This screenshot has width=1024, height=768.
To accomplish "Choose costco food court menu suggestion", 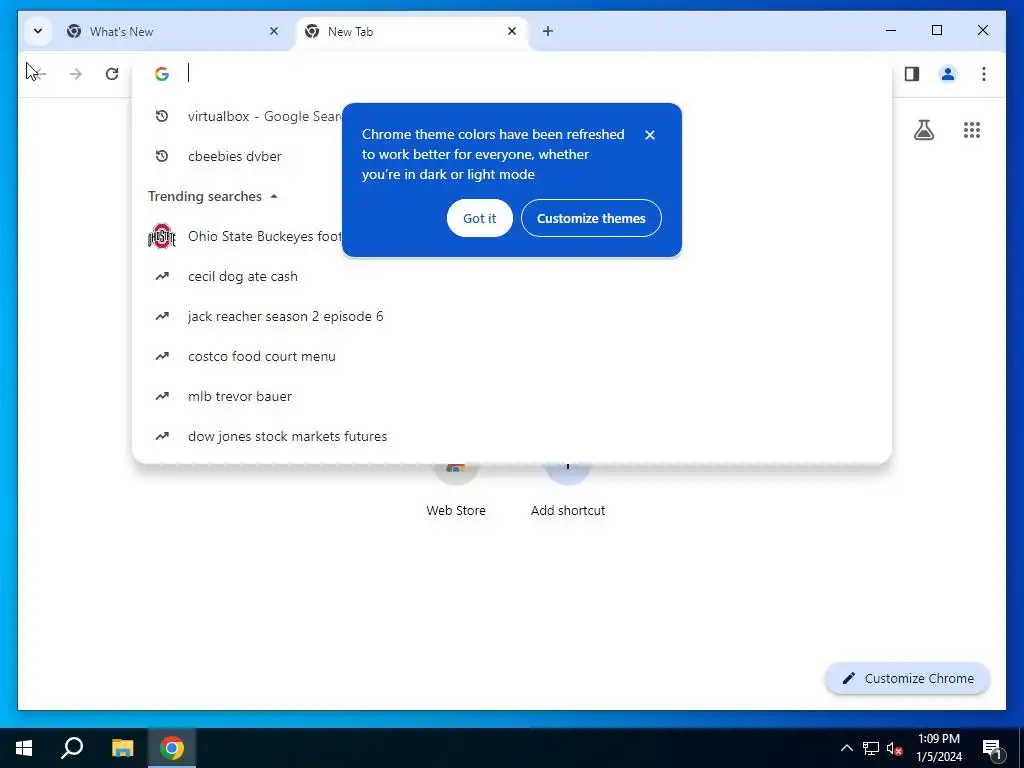I will pyautogui.click(x=511, y=356).
